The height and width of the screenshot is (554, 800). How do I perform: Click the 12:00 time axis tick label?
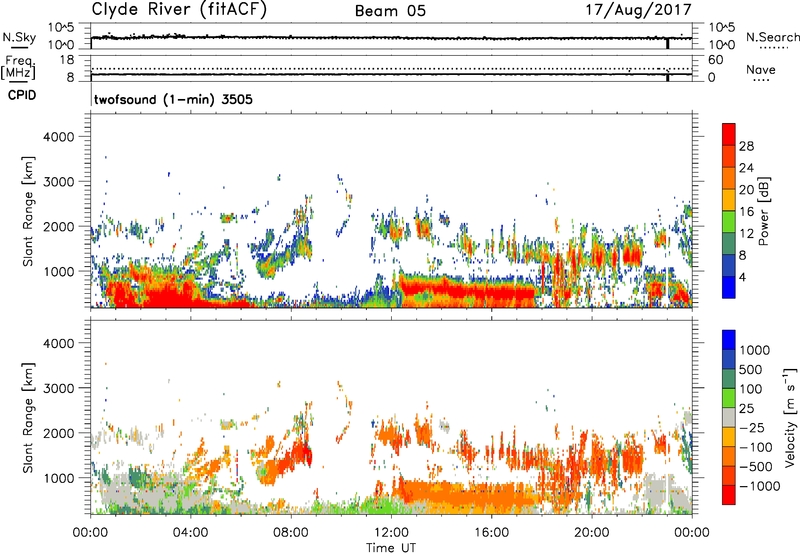pyautogui.click(x=391, y=533)
